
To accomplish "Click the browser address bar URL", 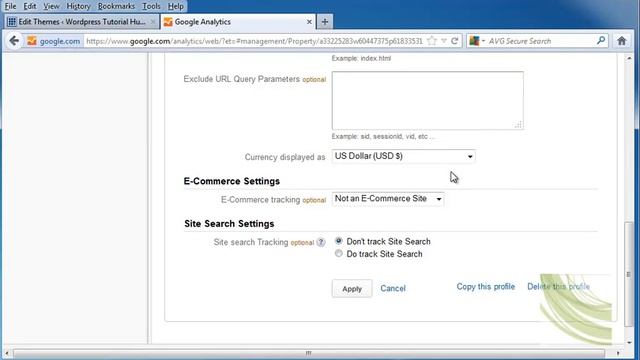I will tap(254, 41).
